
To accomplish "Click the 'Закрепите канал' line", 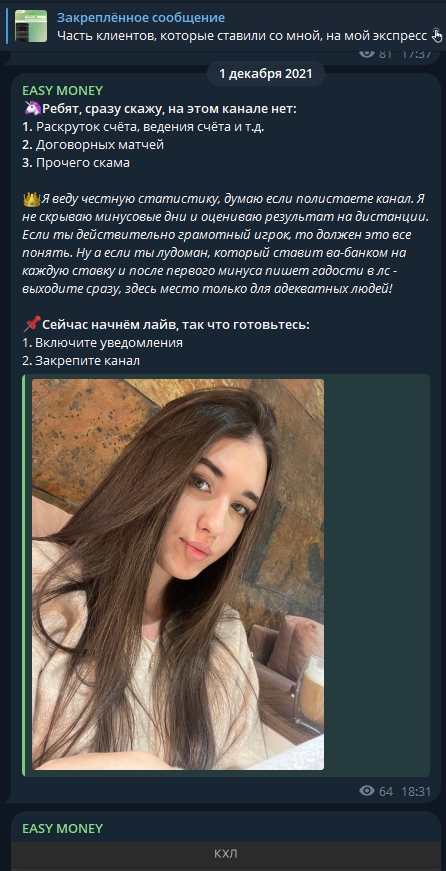I will click(x=81, y=361).
